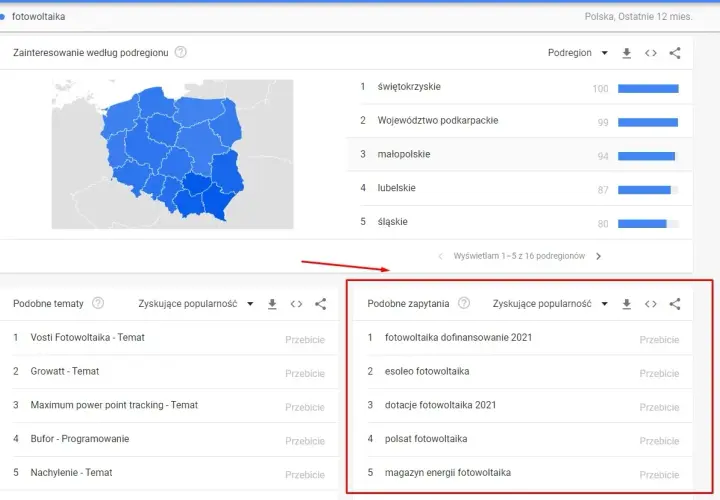Open help for Podobne tematy

[98, 303]
